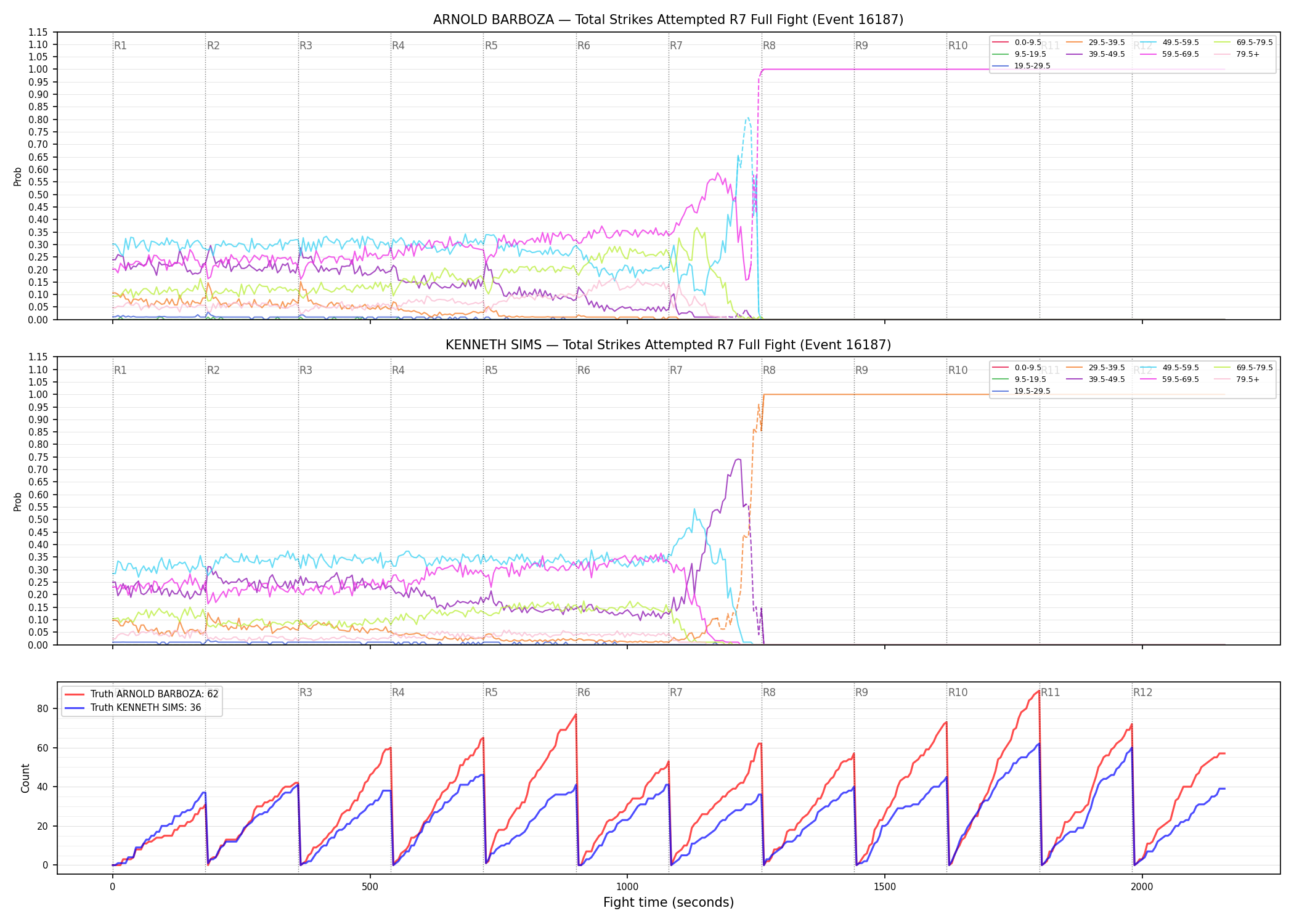Click the 2000 tick label on the time axis
Viewport: 1294px width, 924px height.
(1142, 886)
